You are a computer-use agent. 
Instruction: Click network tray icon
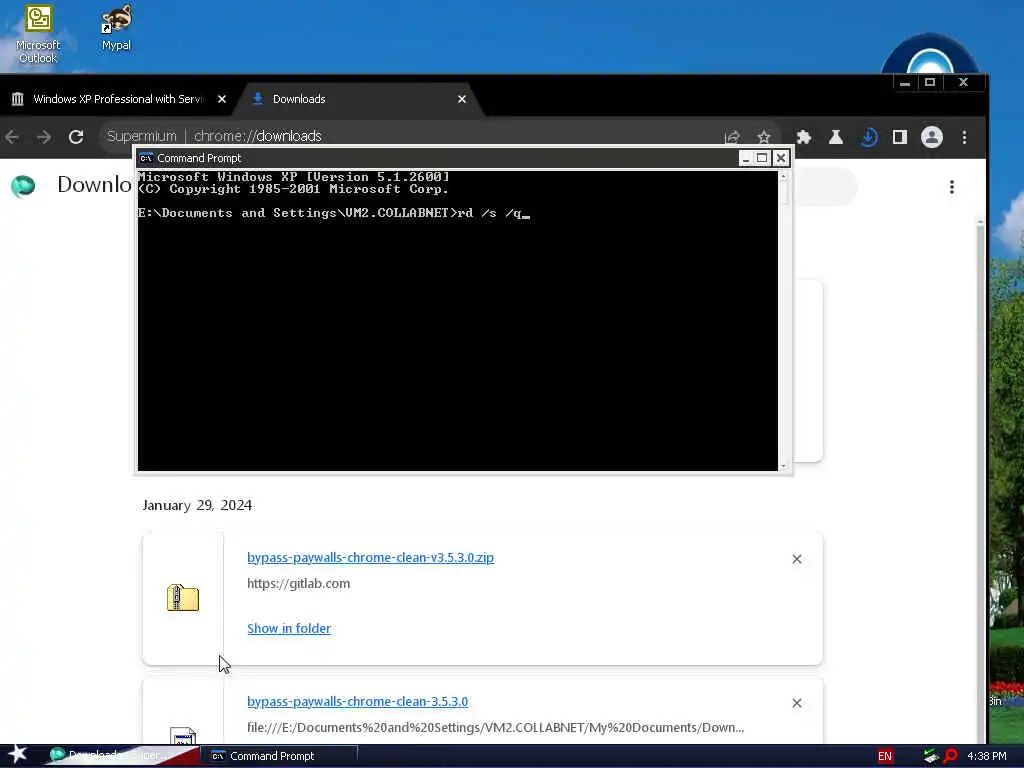[931, 756]
